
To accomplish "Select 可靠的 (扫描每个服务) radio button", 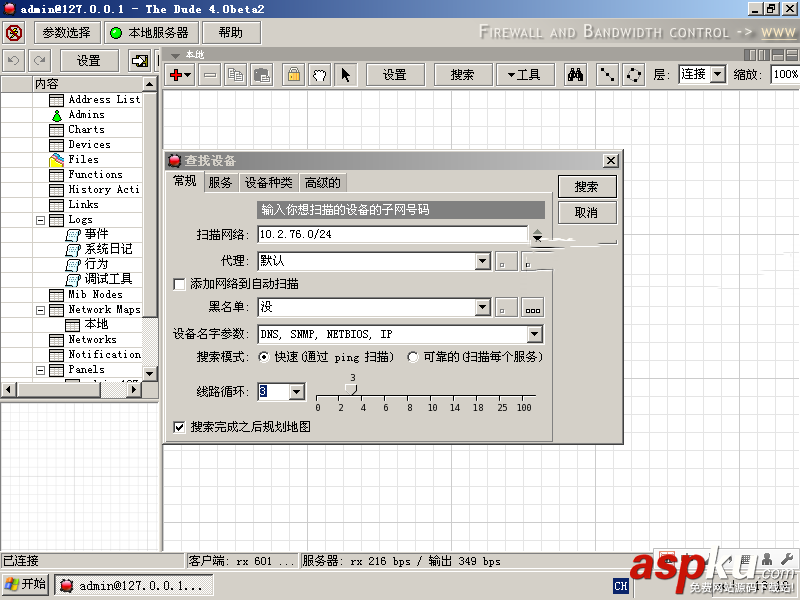I will [413, 357].
